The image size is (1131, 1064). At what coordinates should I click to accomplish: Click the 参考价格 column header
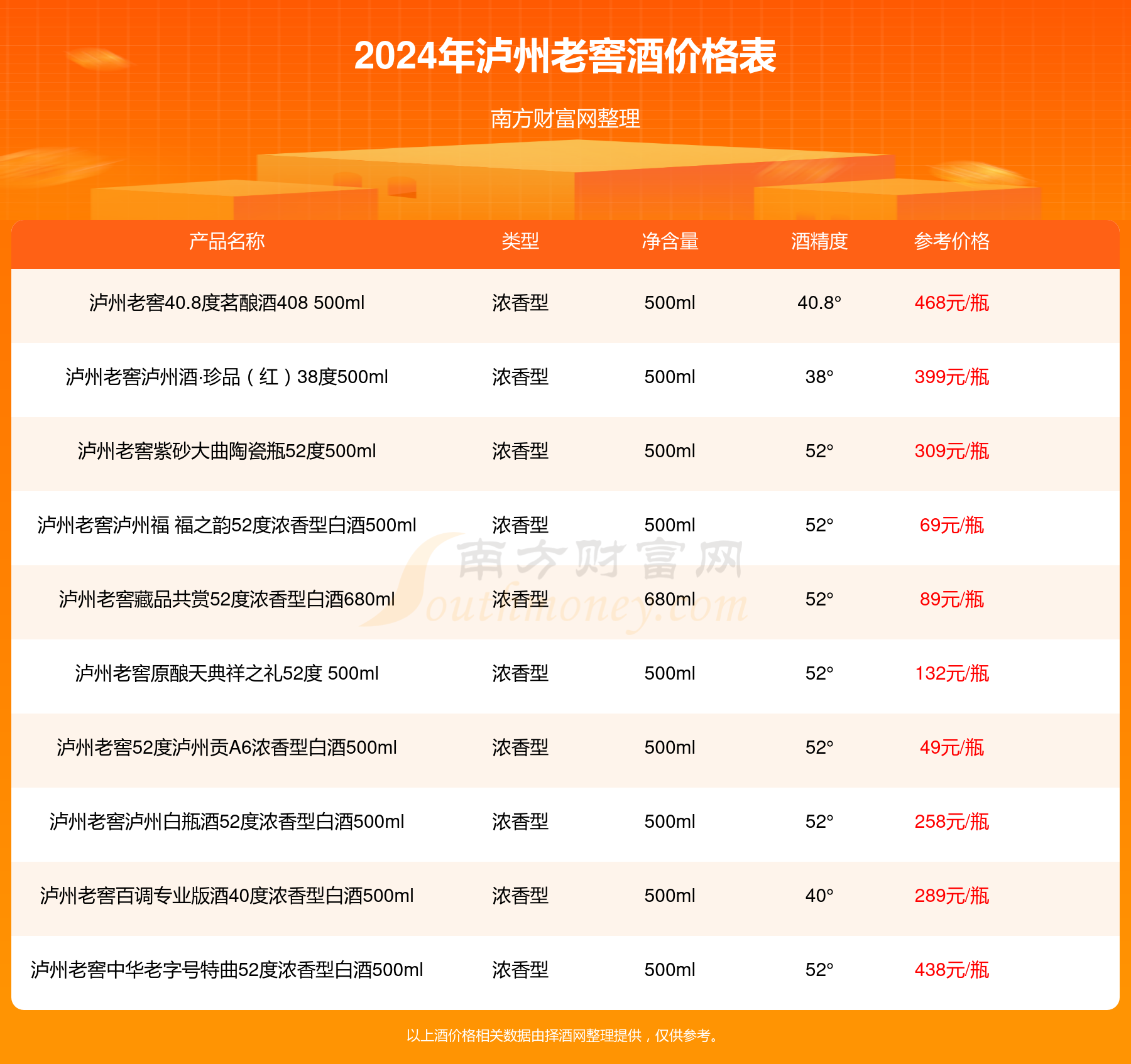(x=952, y=241)
